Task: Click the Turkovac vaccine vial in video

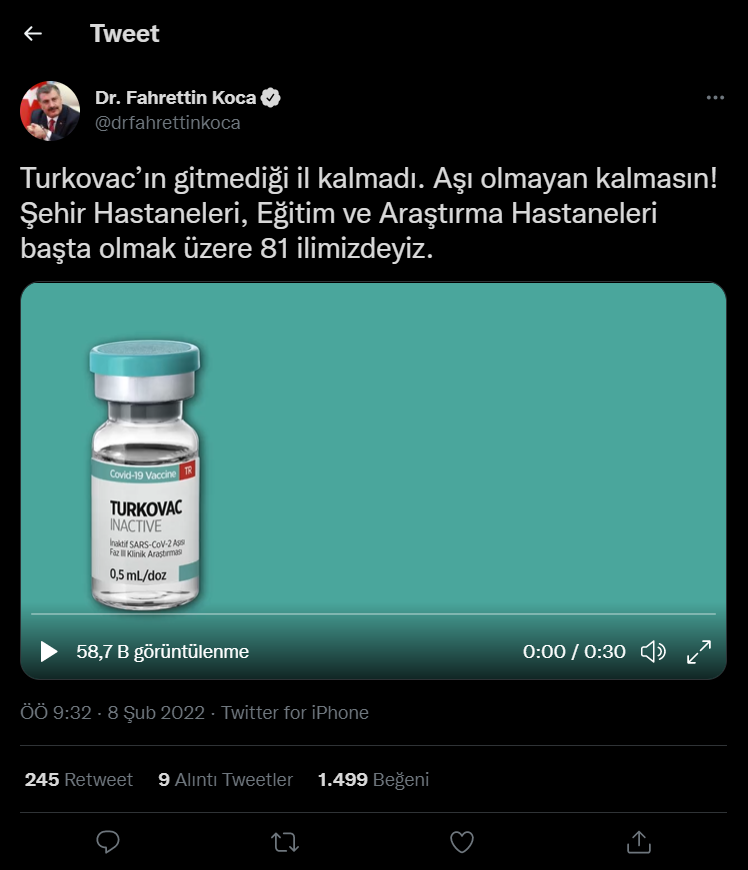Action: (144, 475)
